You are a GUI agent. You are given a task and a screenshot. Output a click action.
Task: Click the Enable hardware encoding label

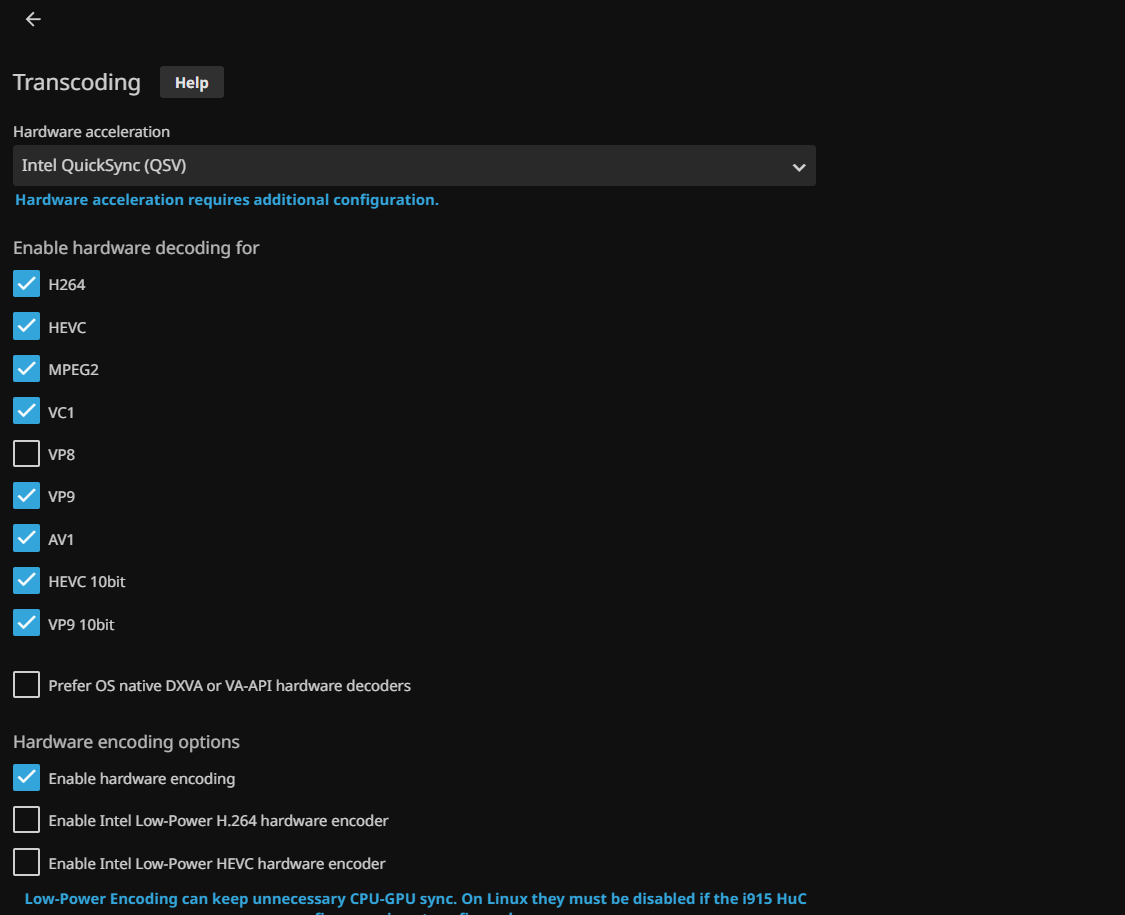(142, 778)
